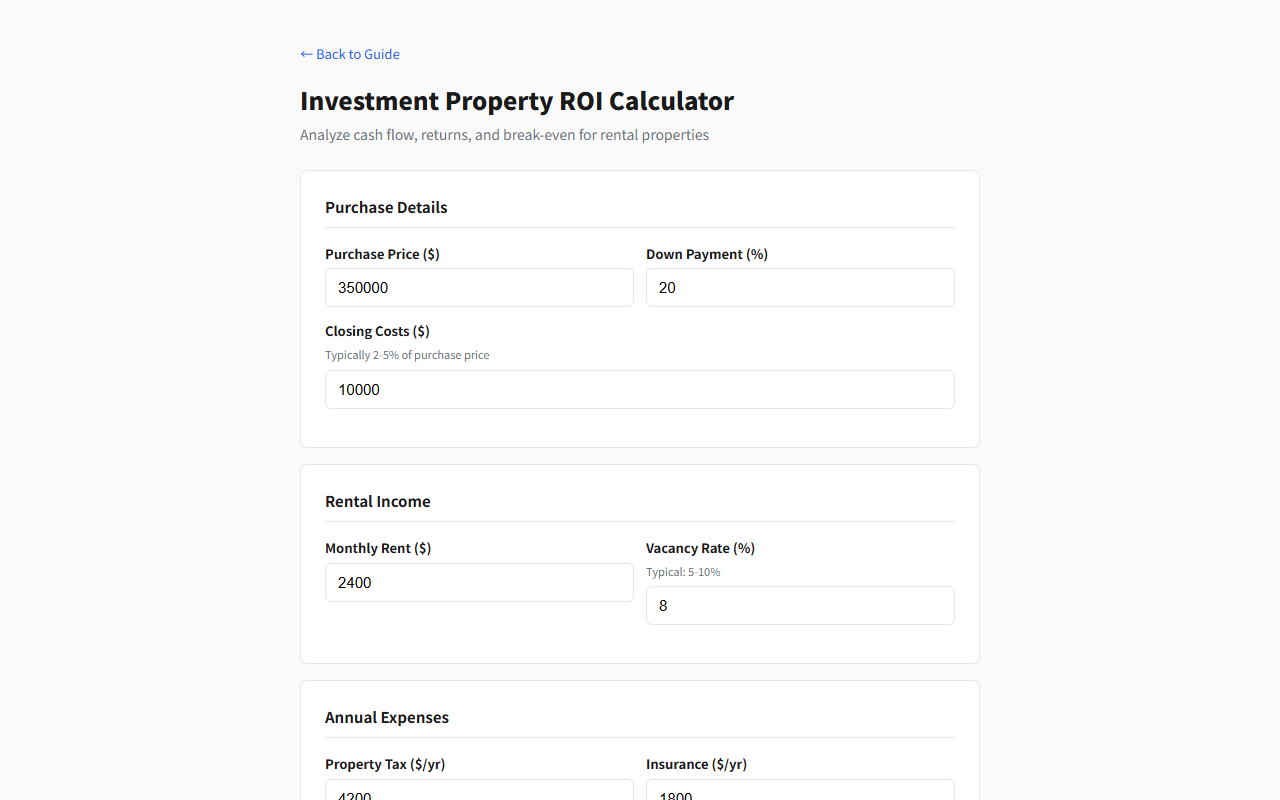This screenshot has height=800, width=1280.
Task: Select the Insurance amount input field
Action: click(x=800, y=791)
